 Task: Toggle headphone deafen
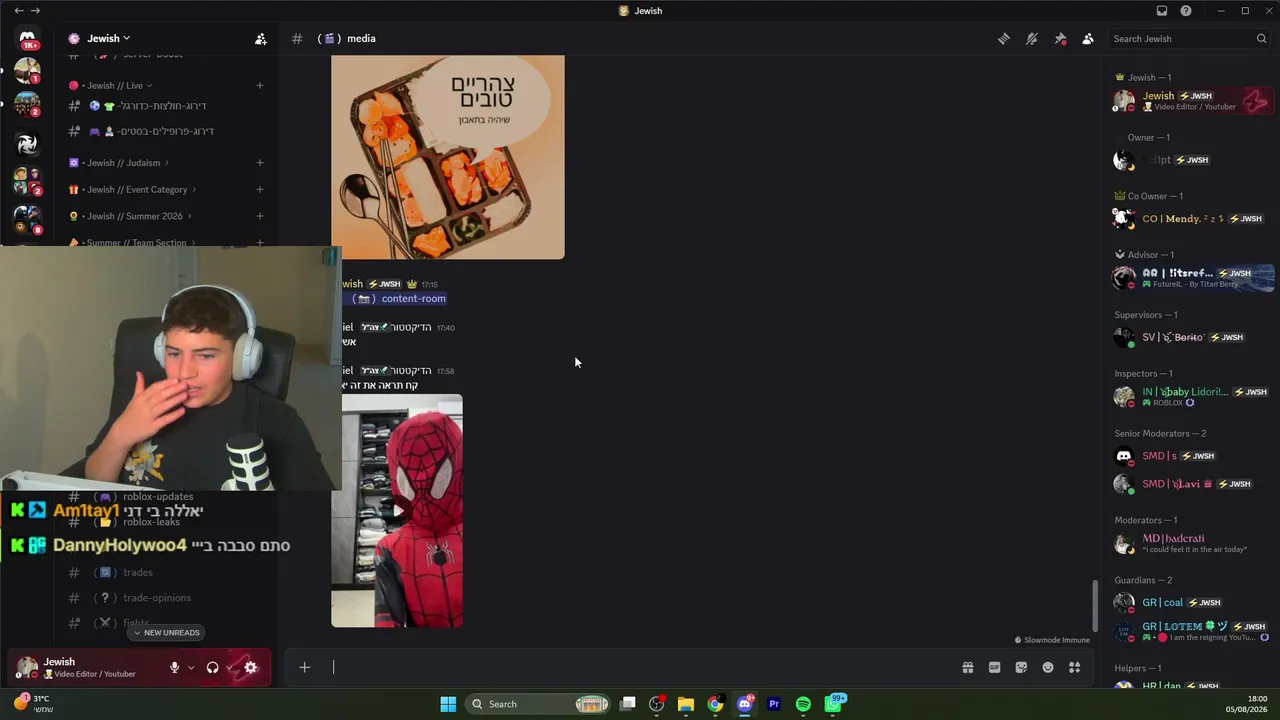pyautogui.click(x=212, y=668)
